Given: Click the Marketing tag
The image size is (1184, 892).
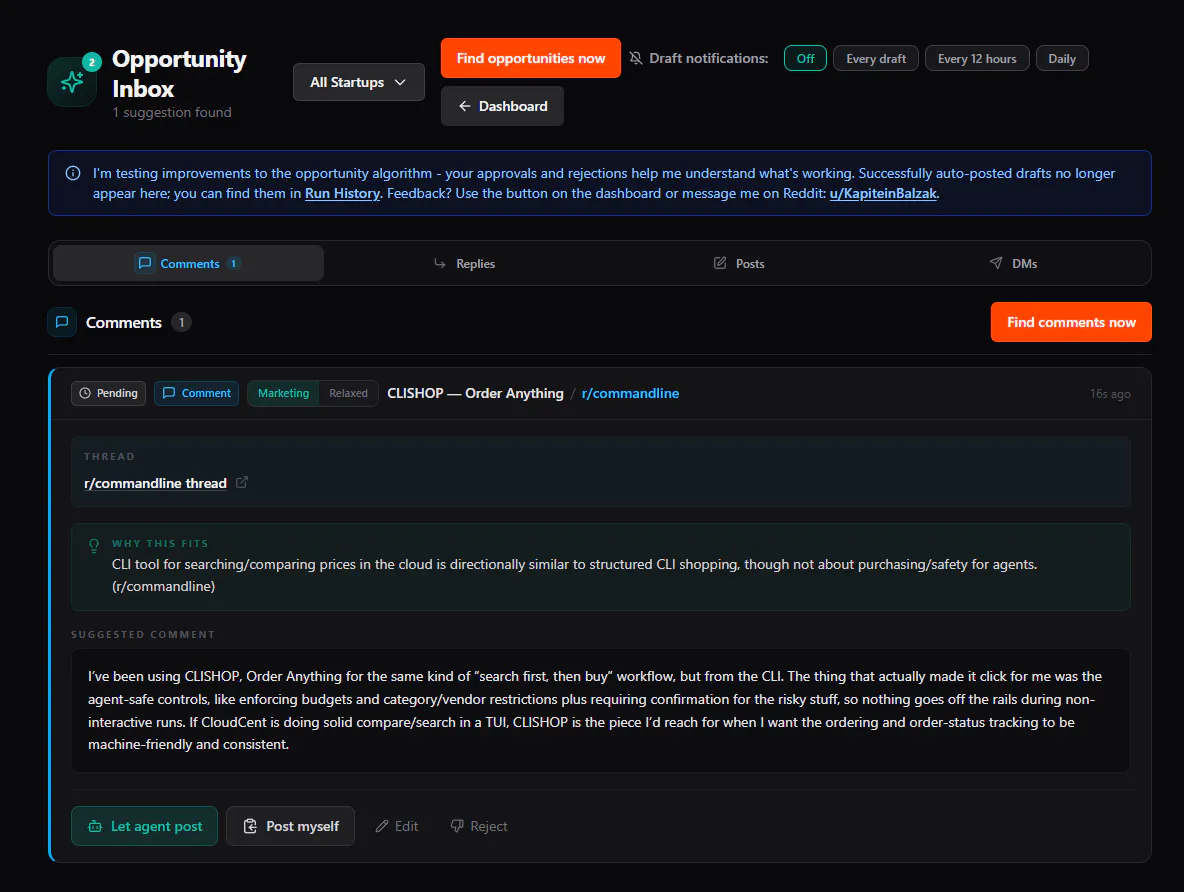Looking at the screenshot, I should point(283,393).
